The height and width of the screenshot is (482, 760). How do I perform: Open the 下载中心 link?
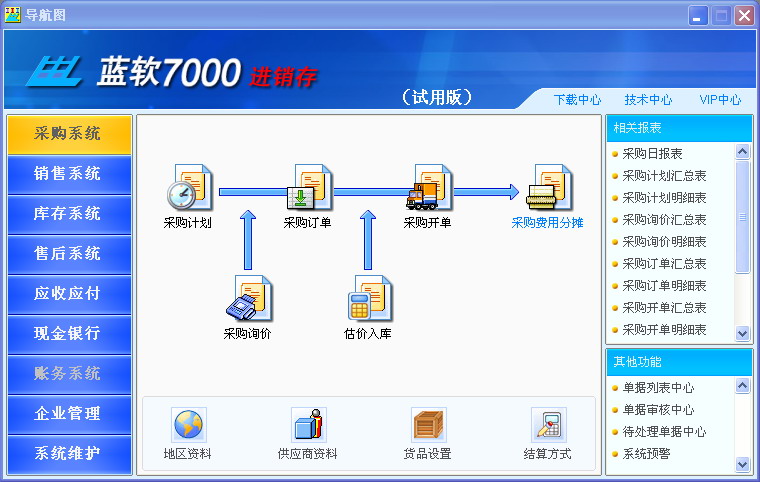tap(577, 99)
